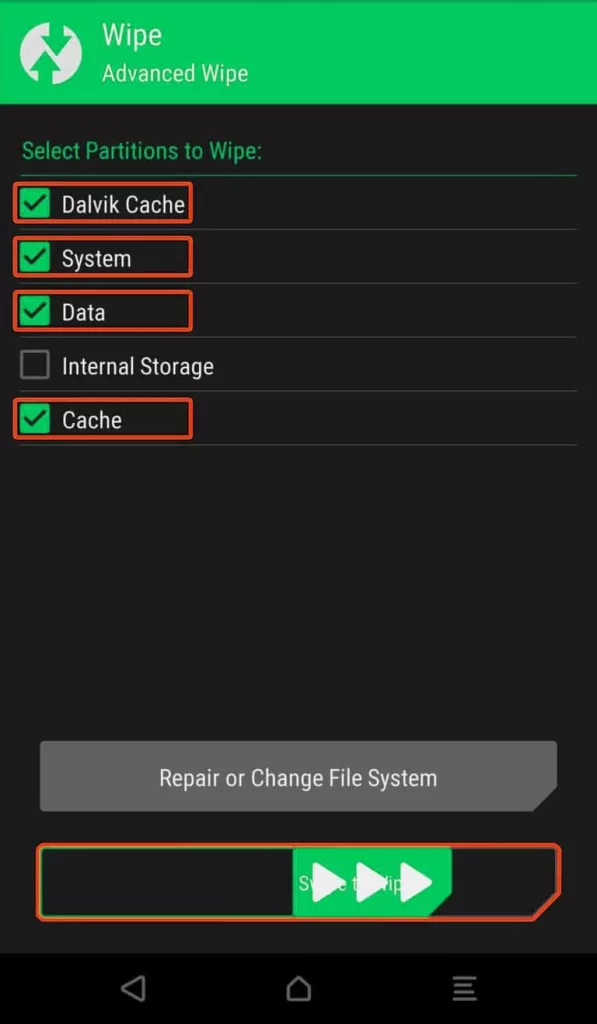Click the Advanced Wipe subtitle
Screen dimensions: 597x1024
tap(175, 73)
